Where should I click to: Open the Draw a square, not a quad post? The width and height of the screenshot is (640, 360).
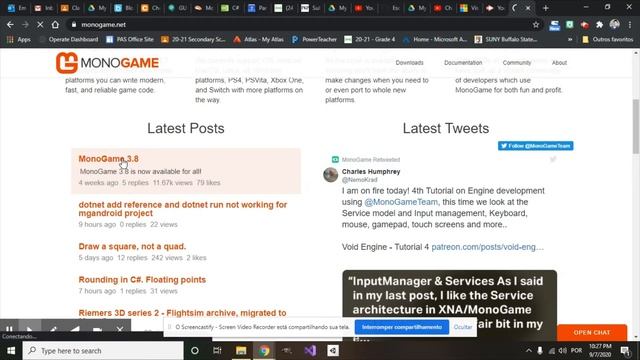[132, 247]
